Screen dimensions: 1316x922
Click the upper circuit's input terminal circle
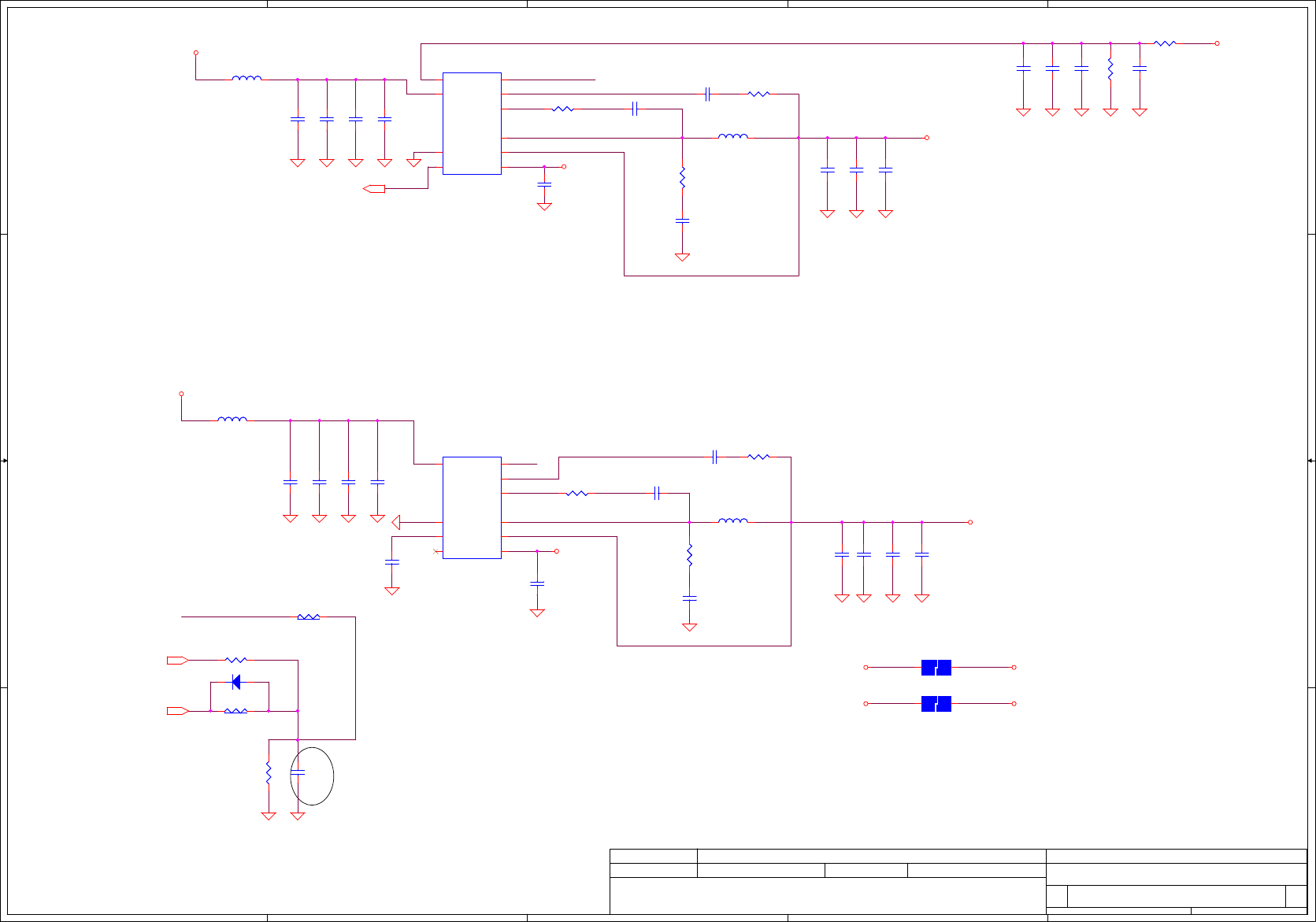click(196, 53)
